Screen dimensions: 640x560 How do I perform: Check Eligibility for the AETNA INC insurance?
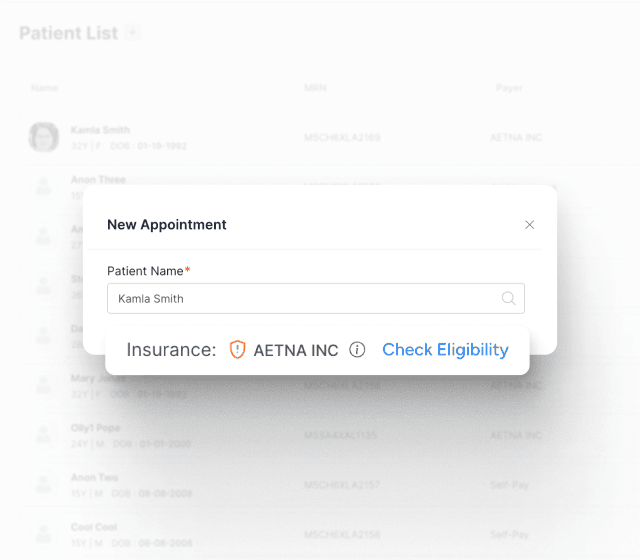(445, 350)
